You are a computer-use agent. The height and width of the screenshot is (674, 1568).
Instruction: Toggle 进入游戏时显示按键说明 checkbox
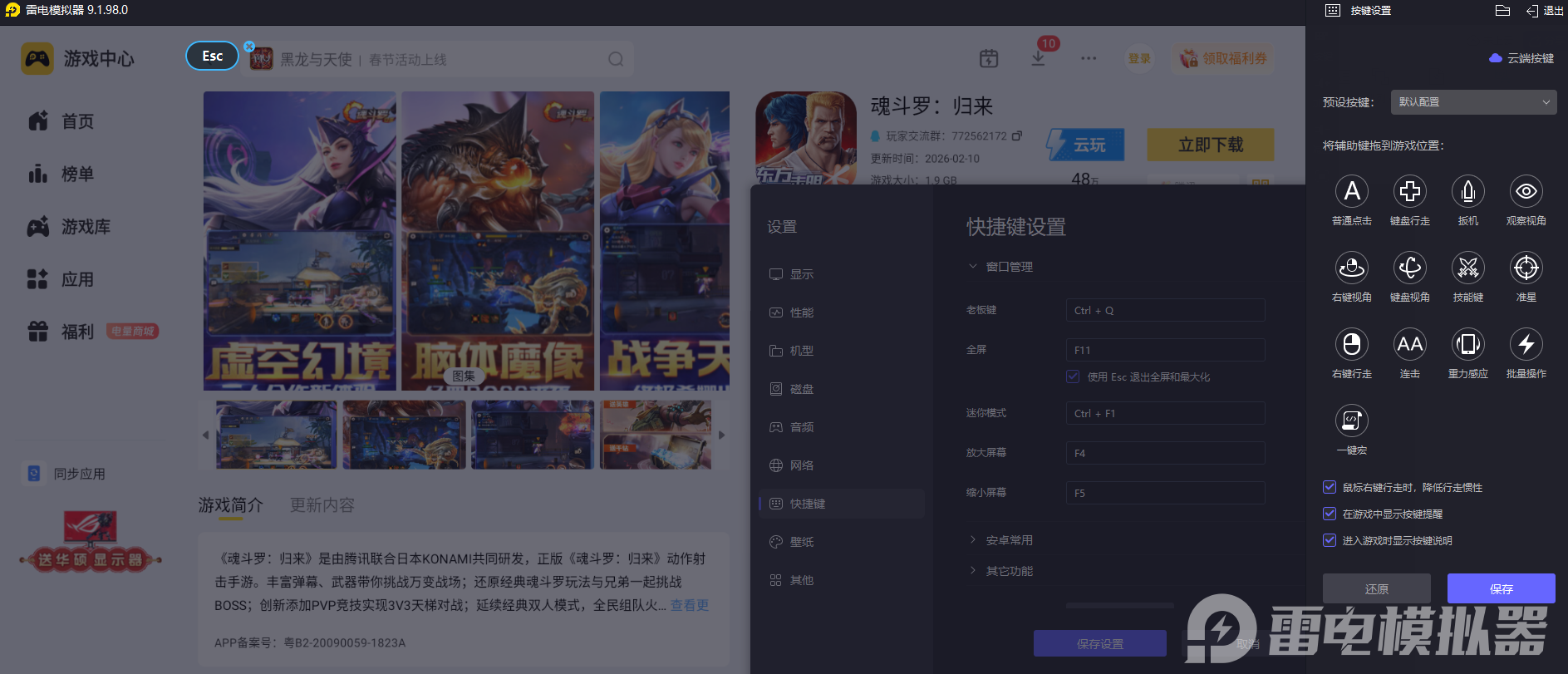[x=1330, y=540]
